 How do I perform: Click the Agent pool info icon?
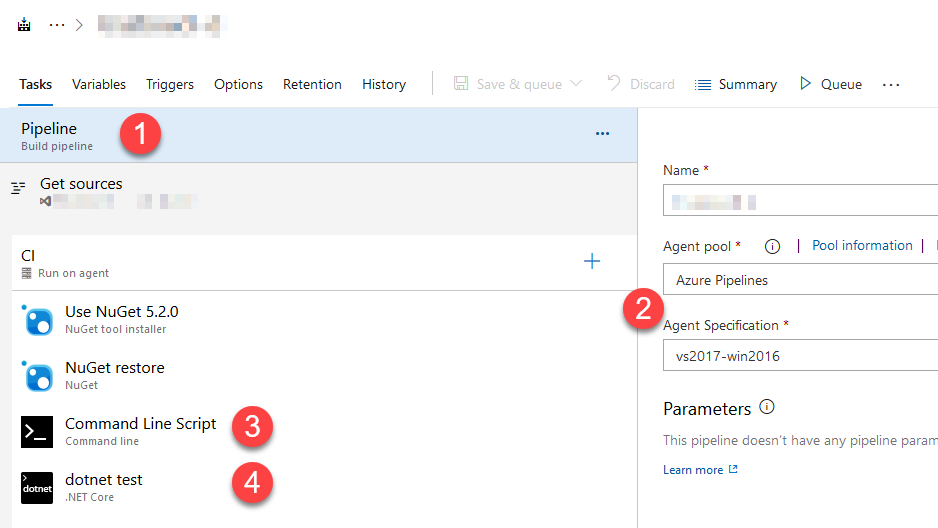tap(772, 246)
